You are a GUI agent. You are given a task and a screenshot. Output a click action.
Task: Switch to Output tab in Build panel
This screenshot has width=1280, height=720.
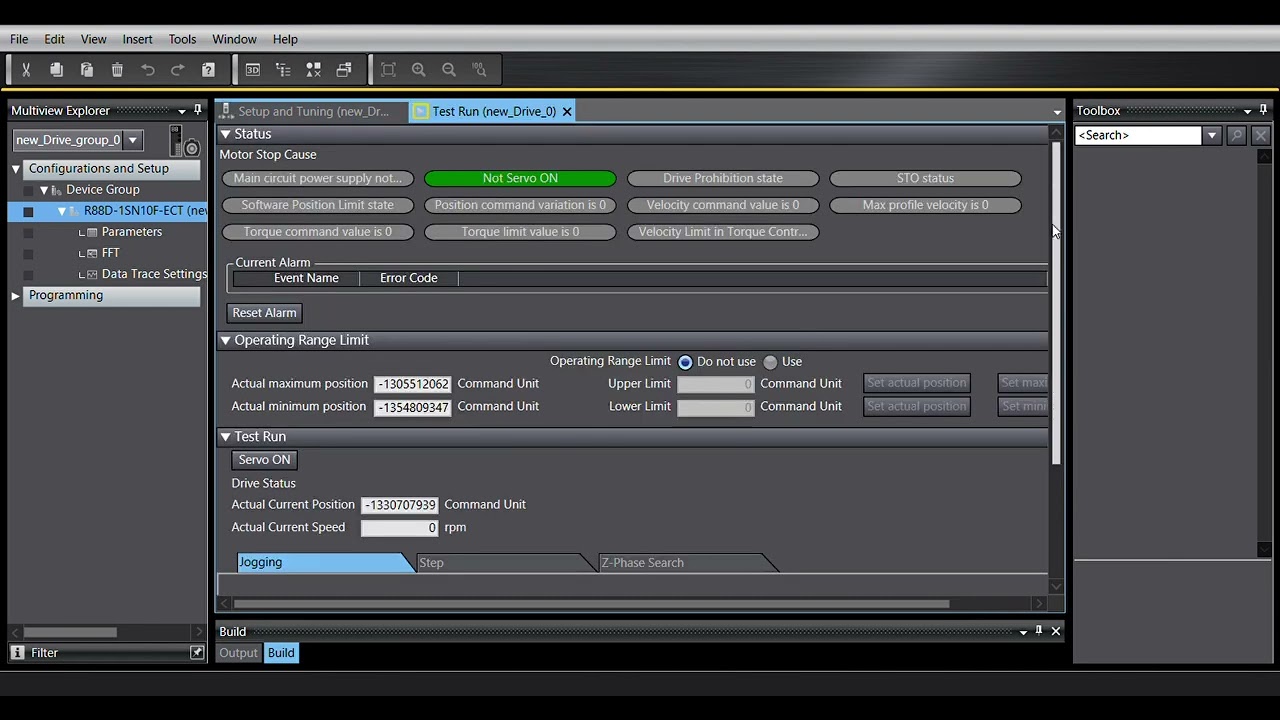(238, 653)
